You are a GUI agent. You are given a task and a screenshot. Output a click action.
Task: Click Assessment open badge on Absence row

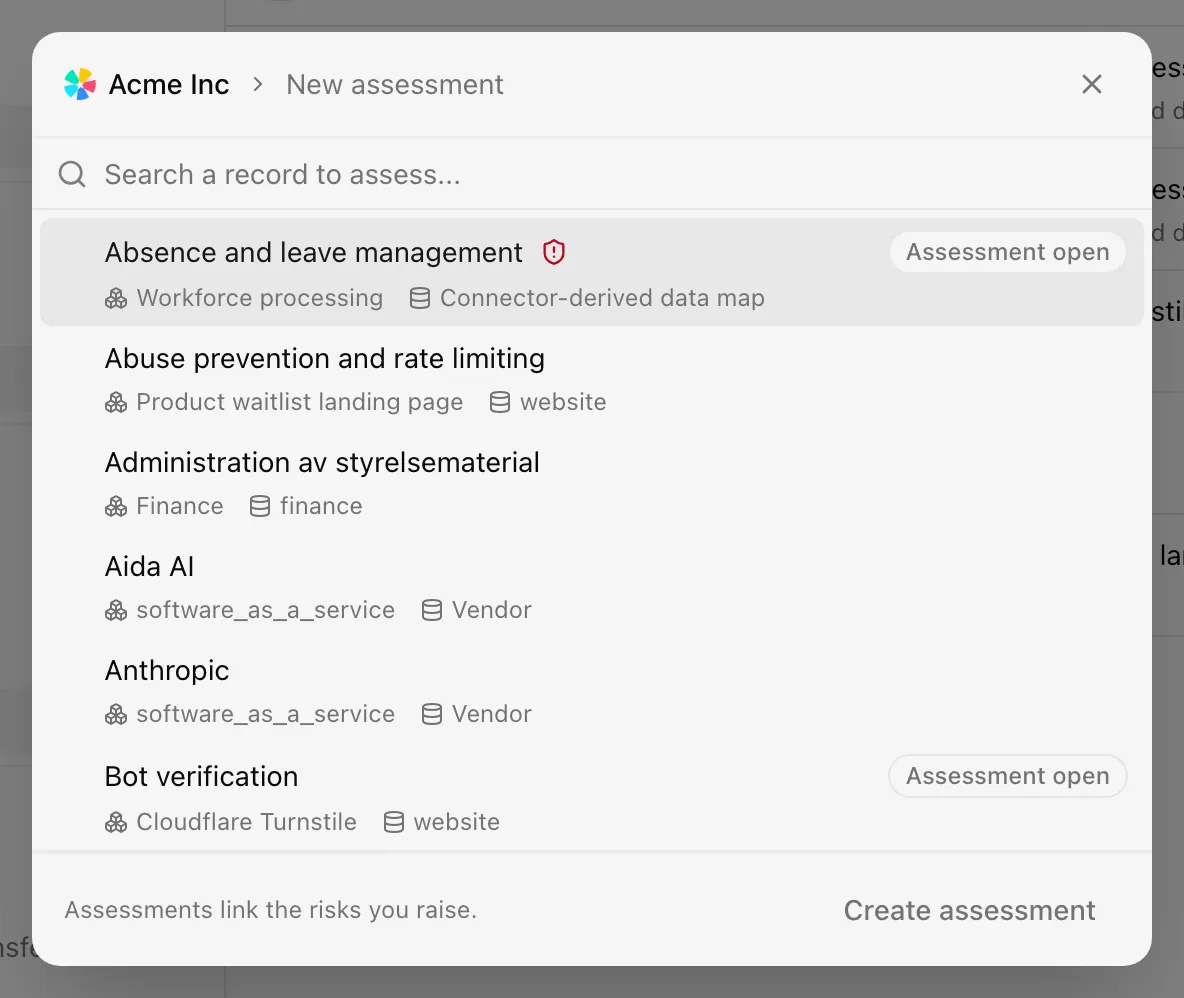tap(1007, 252)
